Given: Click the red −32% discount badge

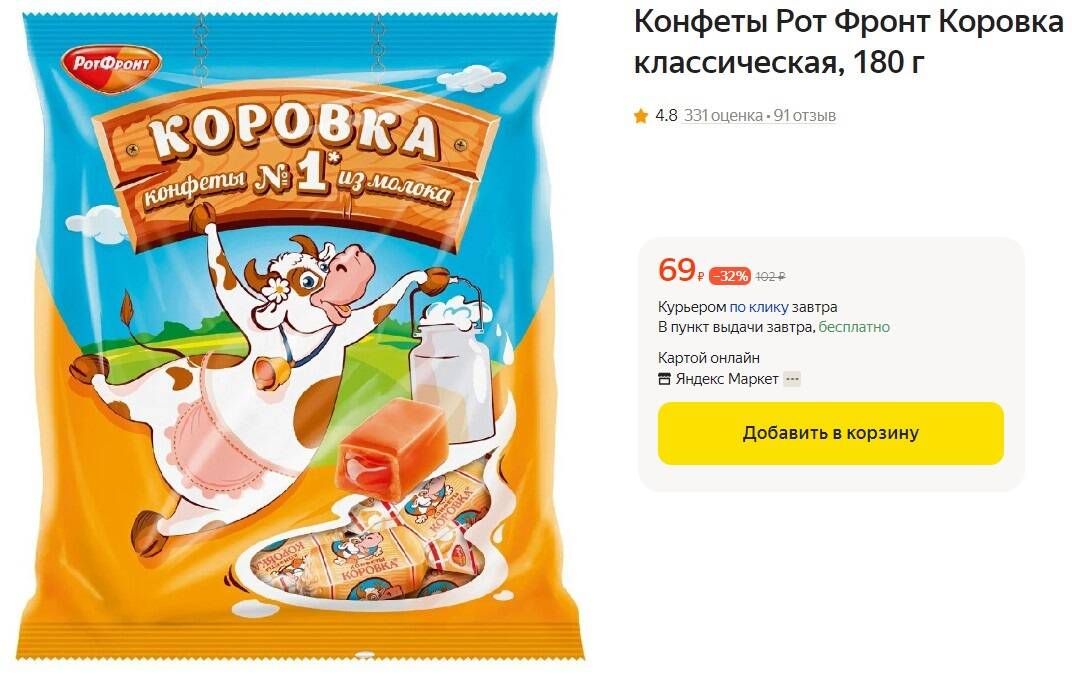Looking at the screenshot, I should click(x=730, y=276).
